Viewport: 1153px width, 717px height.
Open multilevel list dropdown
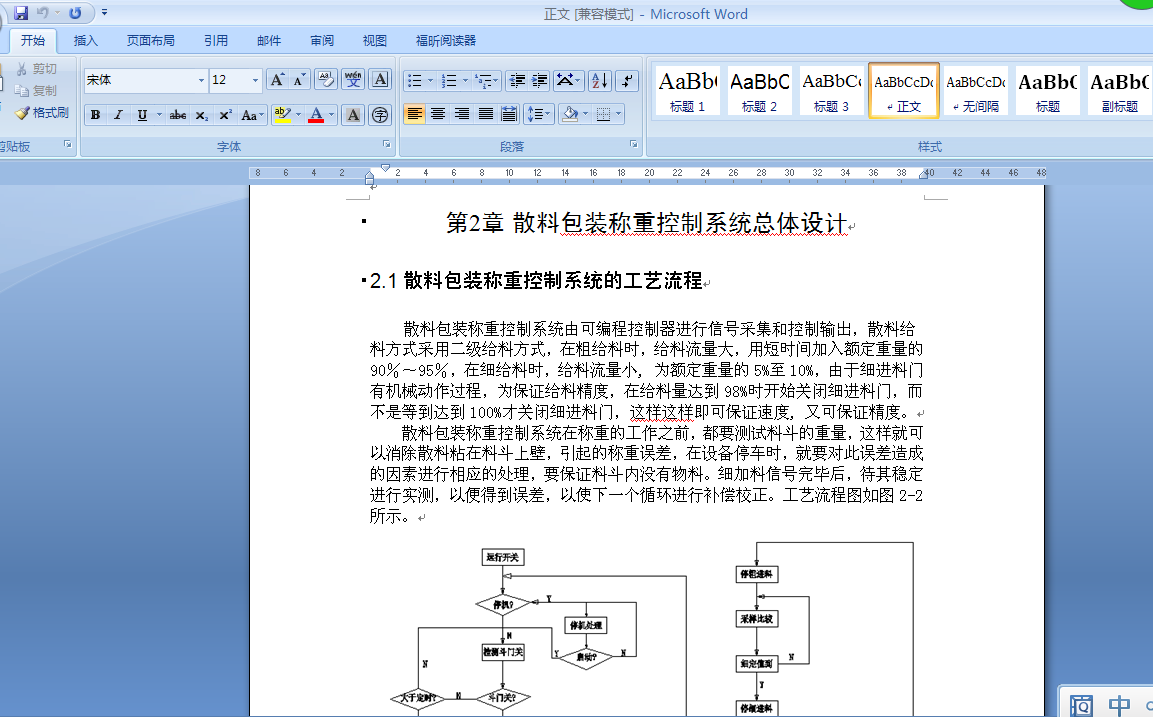coord(496,80)
